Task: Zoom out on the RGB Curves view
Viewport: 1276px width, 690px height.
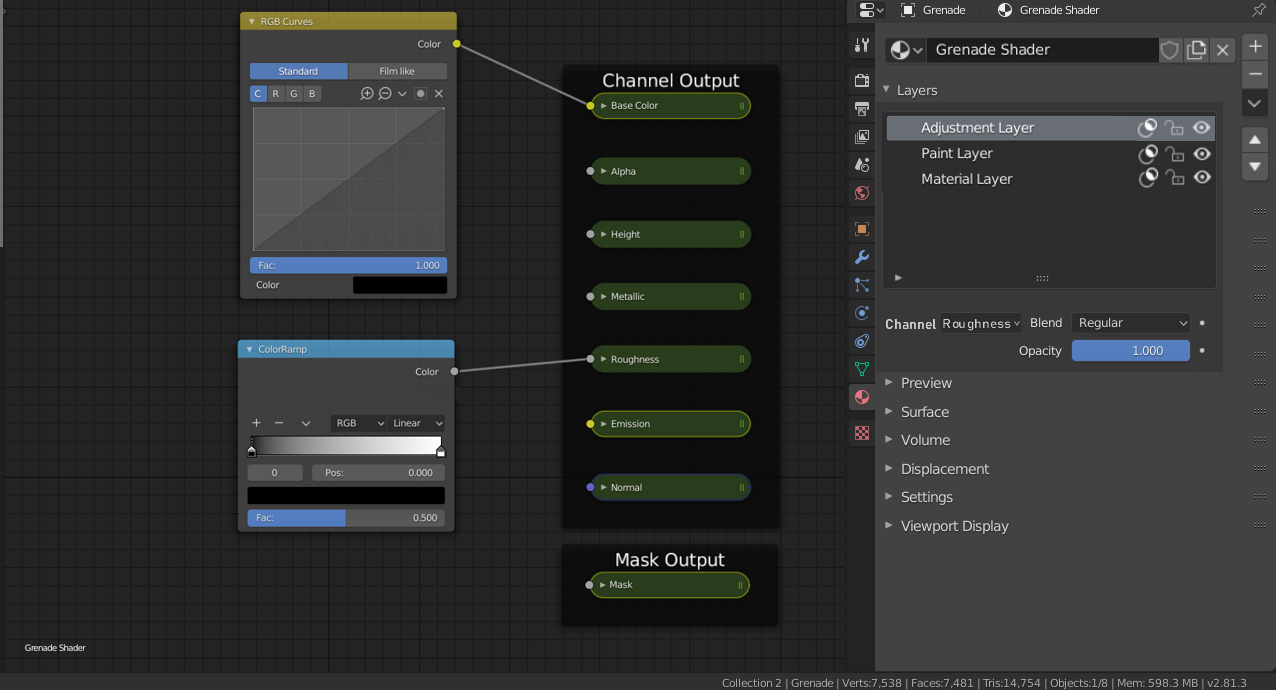Action: click(x=385, y=93)
